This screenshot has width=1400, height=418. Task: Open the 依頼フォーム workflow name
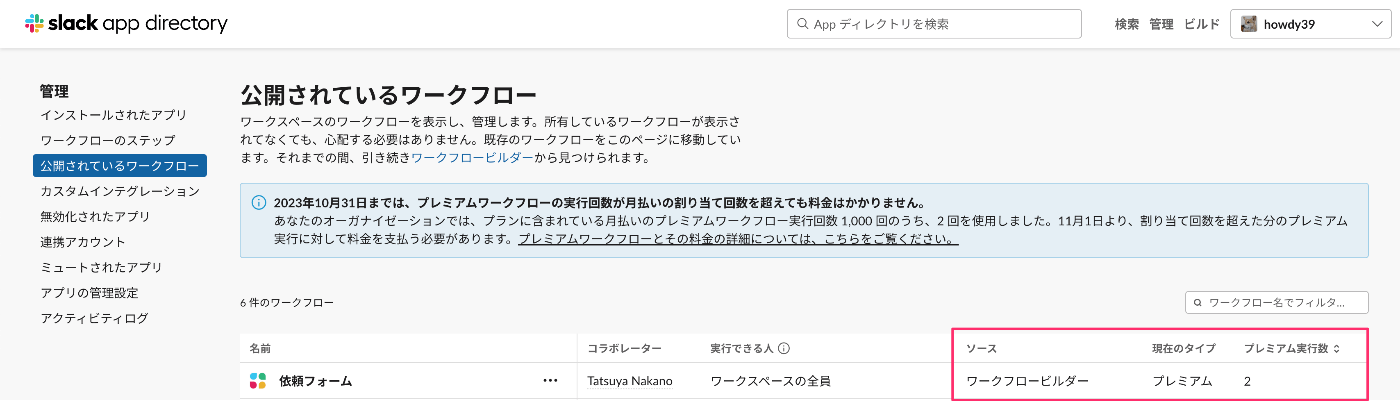click(315, 381)
